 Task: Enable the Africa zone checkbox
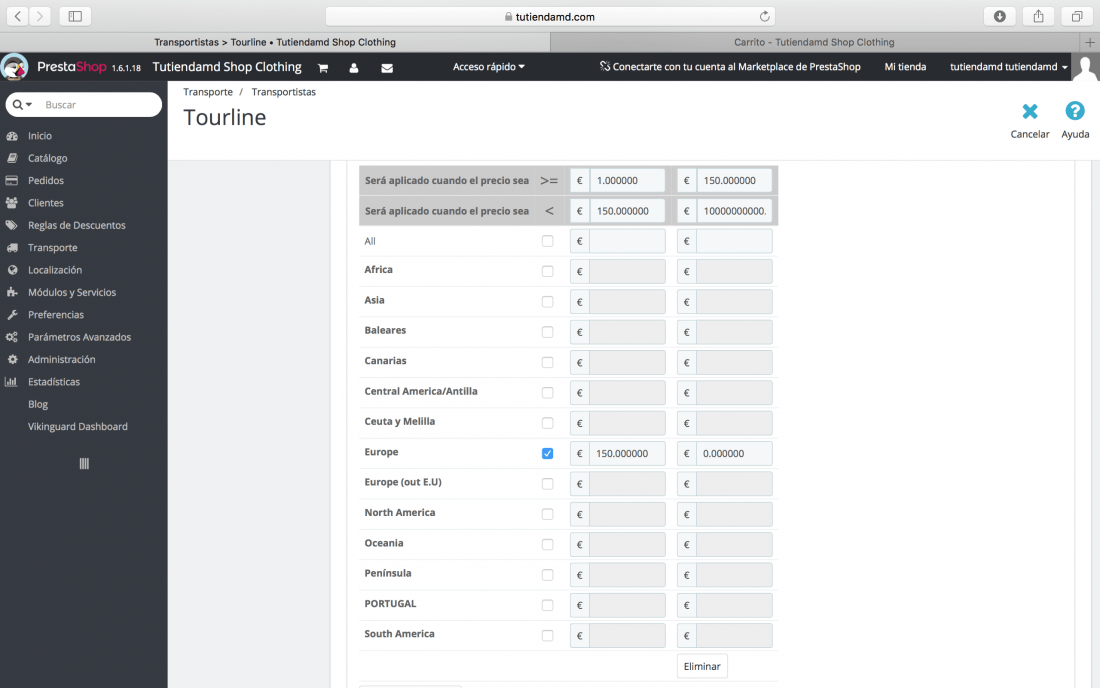(547, 271)
